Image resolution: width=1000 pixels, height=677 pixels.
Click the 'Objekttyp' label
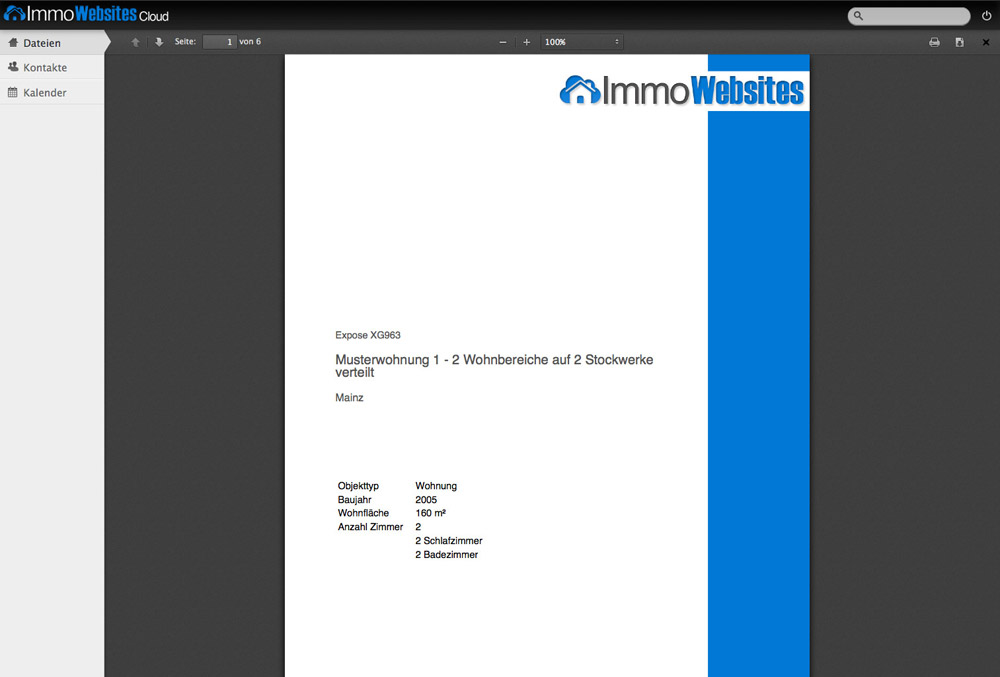[x=358, y=486]
